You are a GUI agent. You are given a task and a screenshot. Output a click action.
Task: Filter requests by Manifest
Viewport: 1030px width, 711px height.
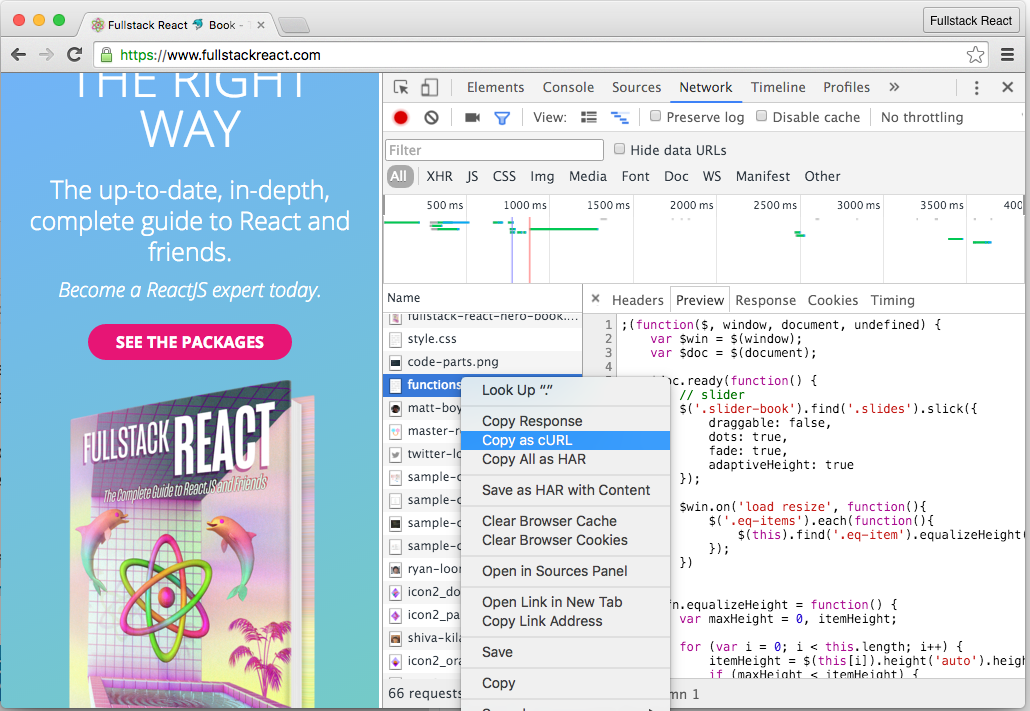[762, 176]
